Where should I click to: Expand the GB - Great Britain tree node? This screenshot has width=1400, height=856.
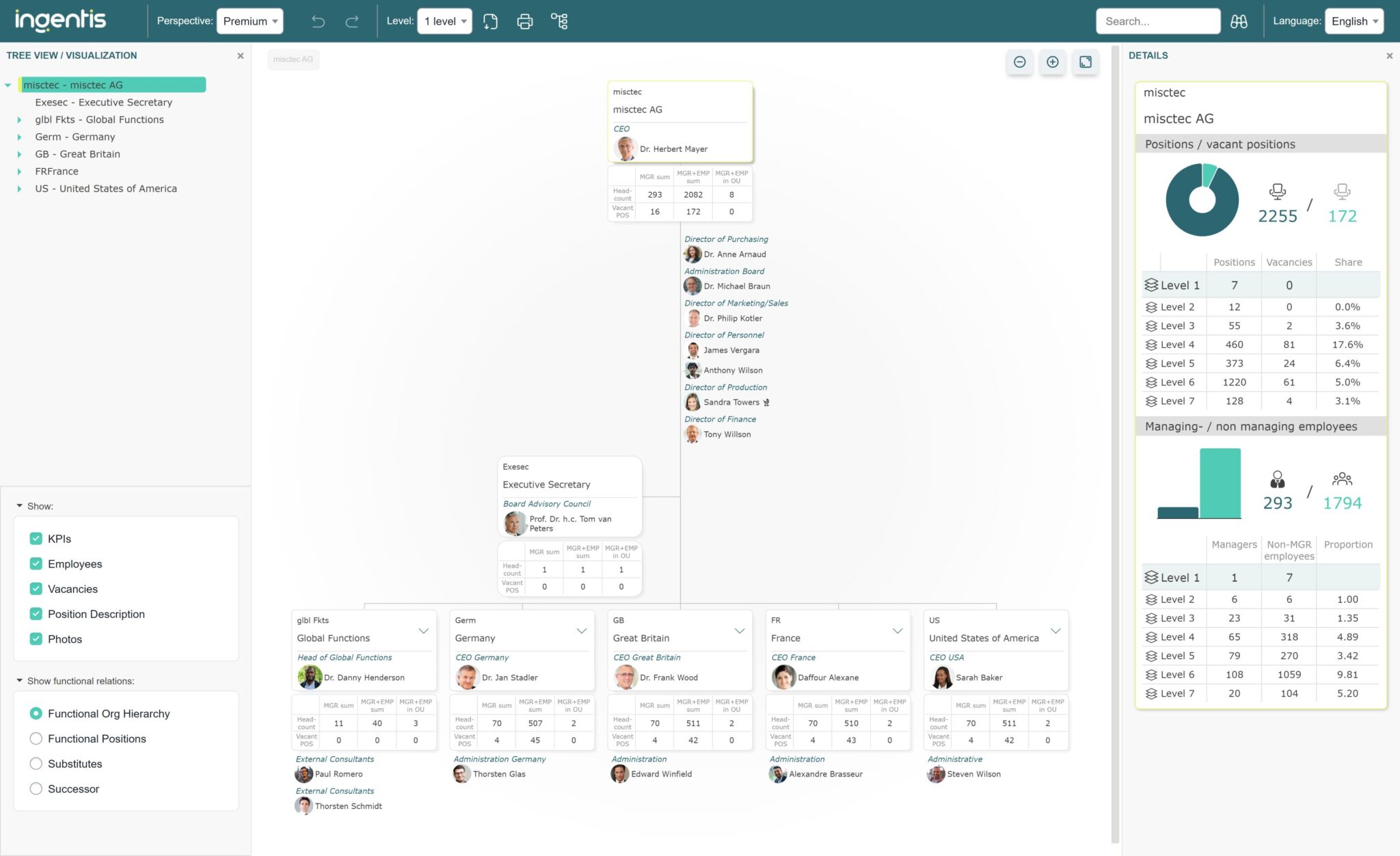pyautogui.click(x=18, y=154)
